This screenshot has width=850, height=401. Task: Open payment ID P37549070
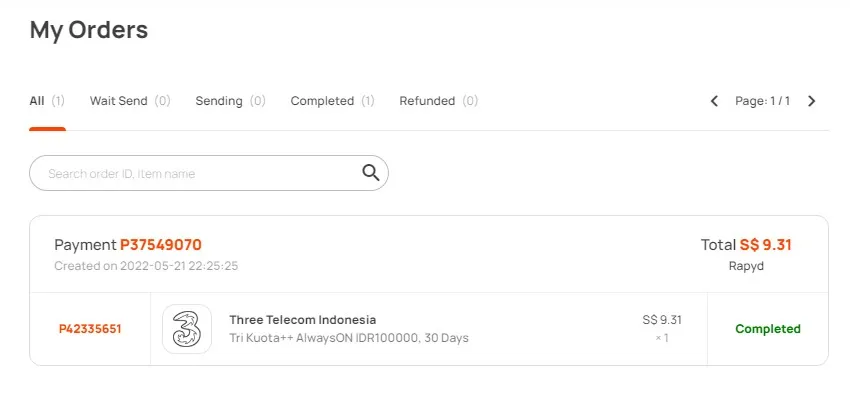pyautogui.click(x=161, y=245)
